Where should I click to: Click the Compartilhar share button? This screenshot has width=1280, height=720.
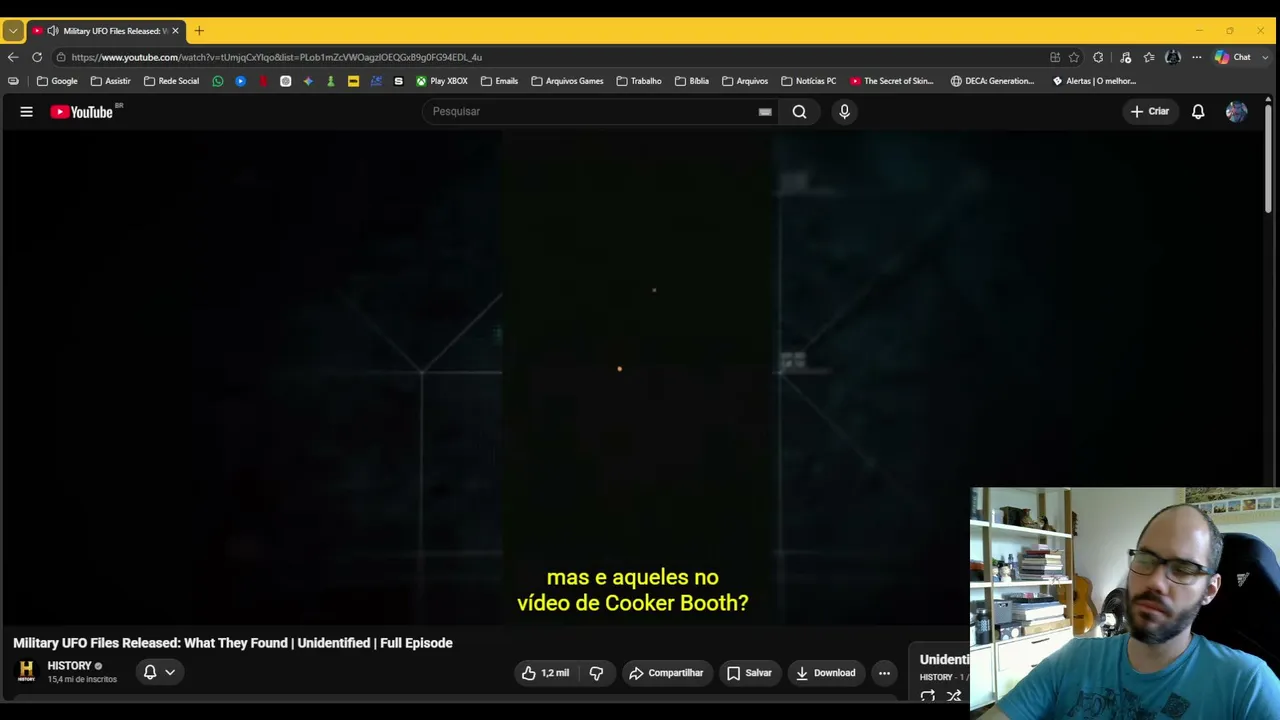666,673
